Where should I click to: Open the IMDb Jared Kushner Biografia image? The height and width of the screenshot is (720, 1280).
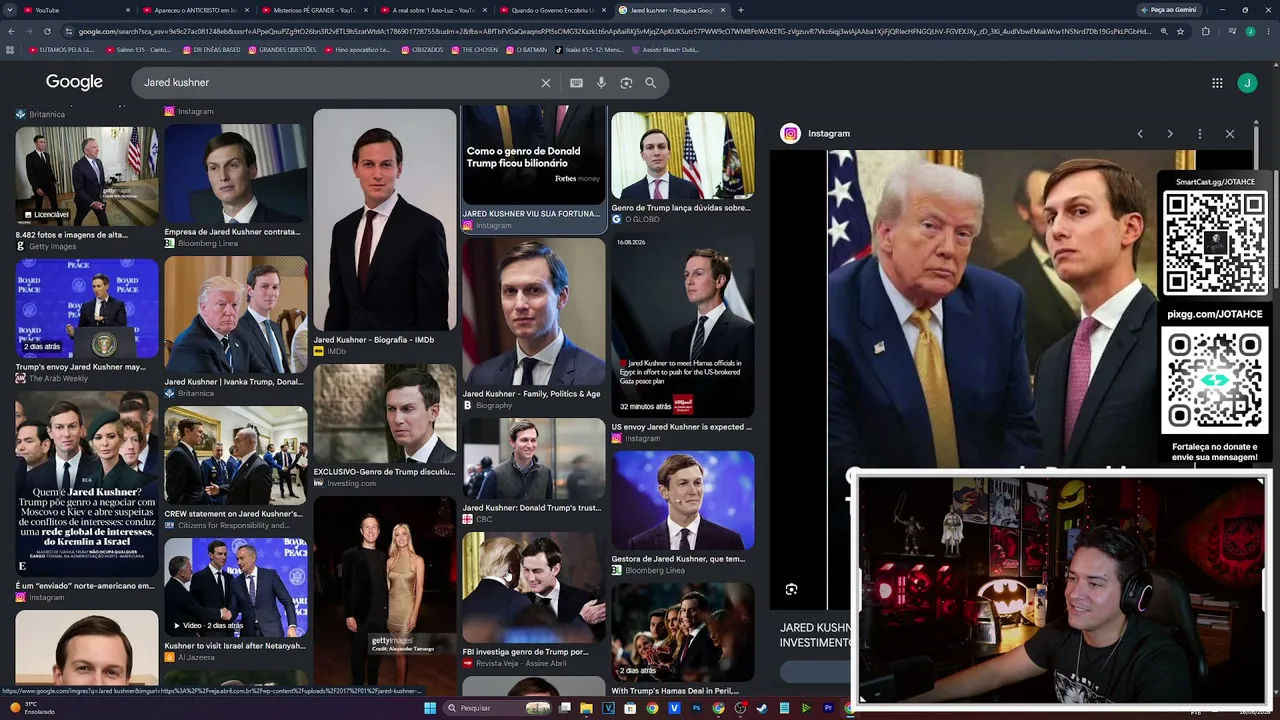(385, 220)
